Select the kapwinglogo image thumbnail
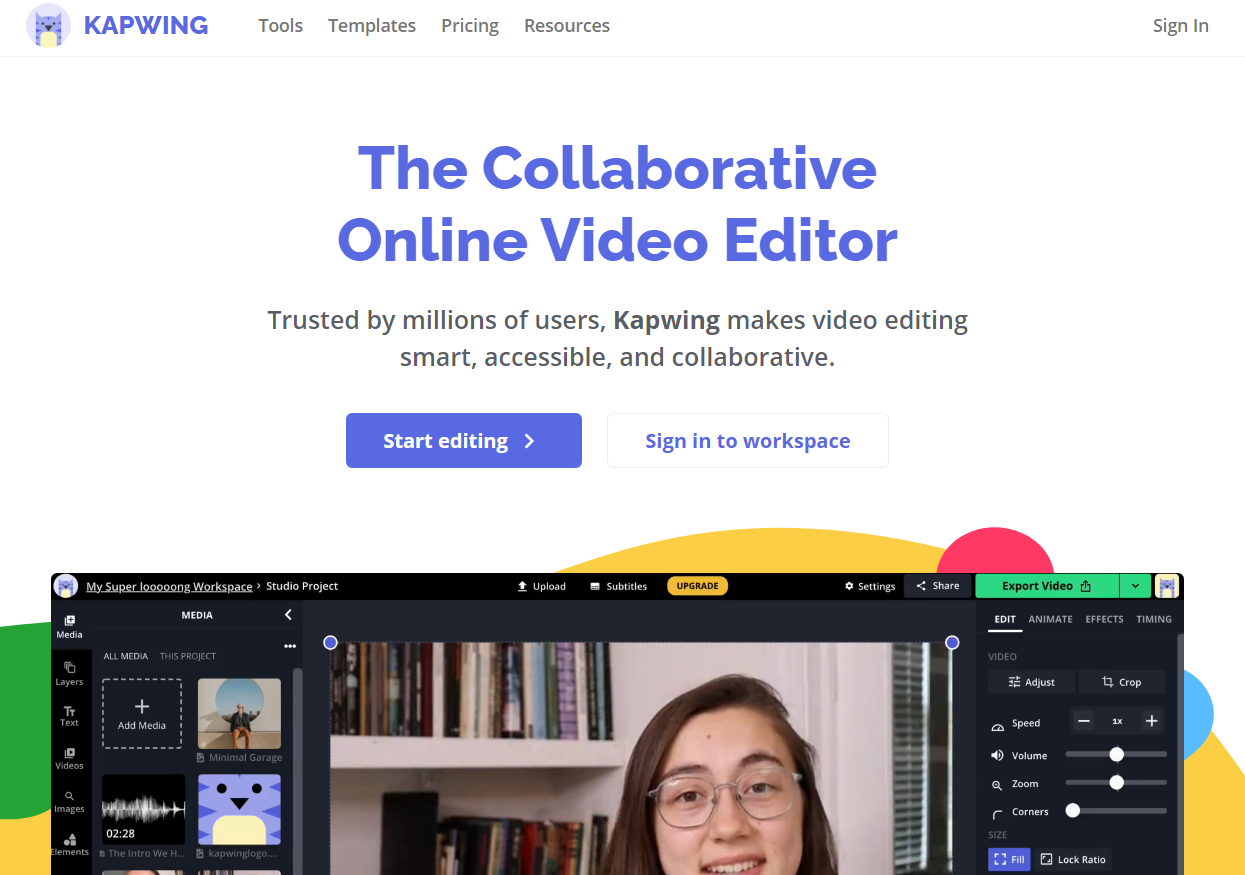The height and width of the screenshot is (875, 1245). [x=239, y=809]
